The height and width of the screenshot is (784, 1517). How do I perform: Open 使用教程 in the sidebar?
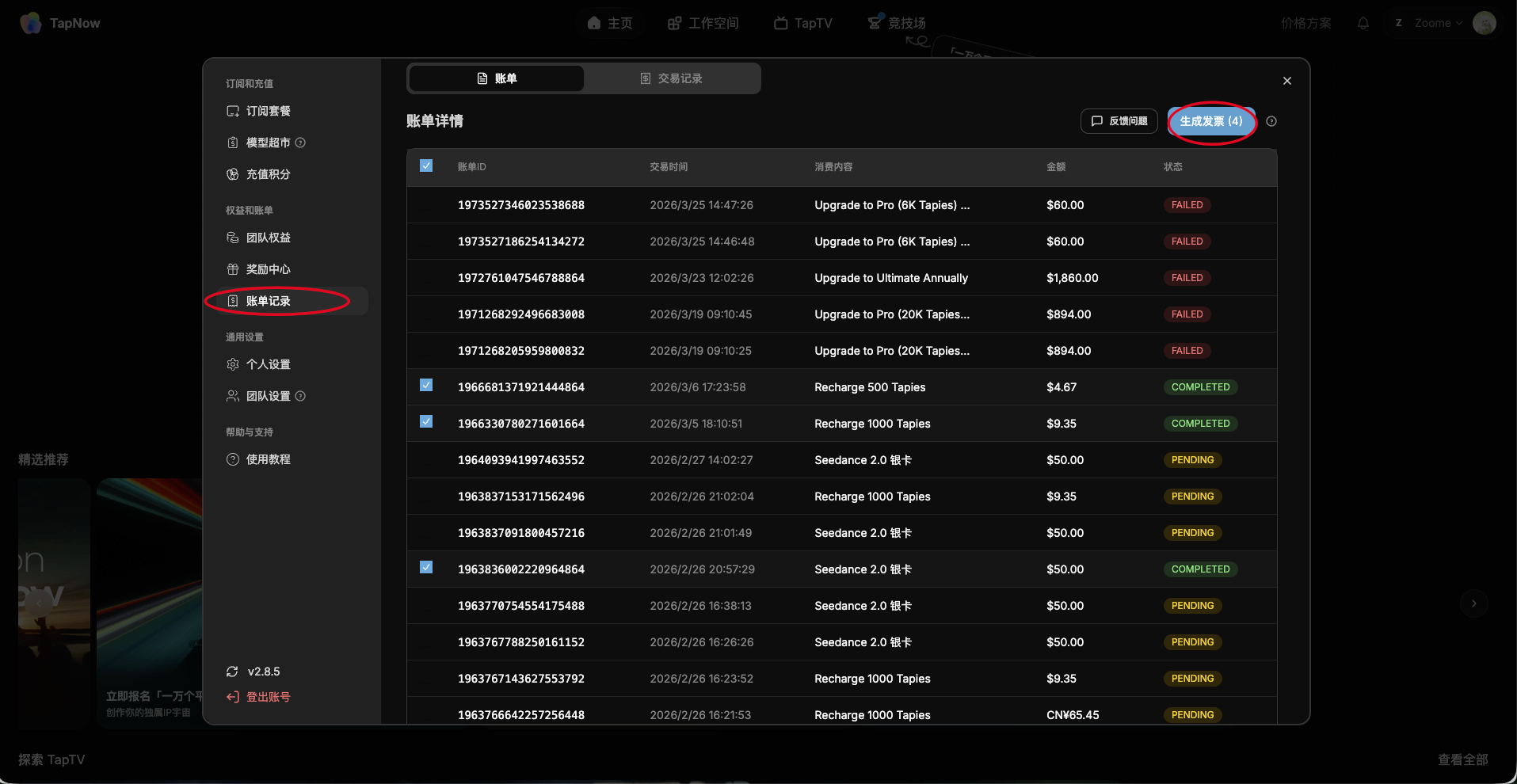[x=292, y=459]
